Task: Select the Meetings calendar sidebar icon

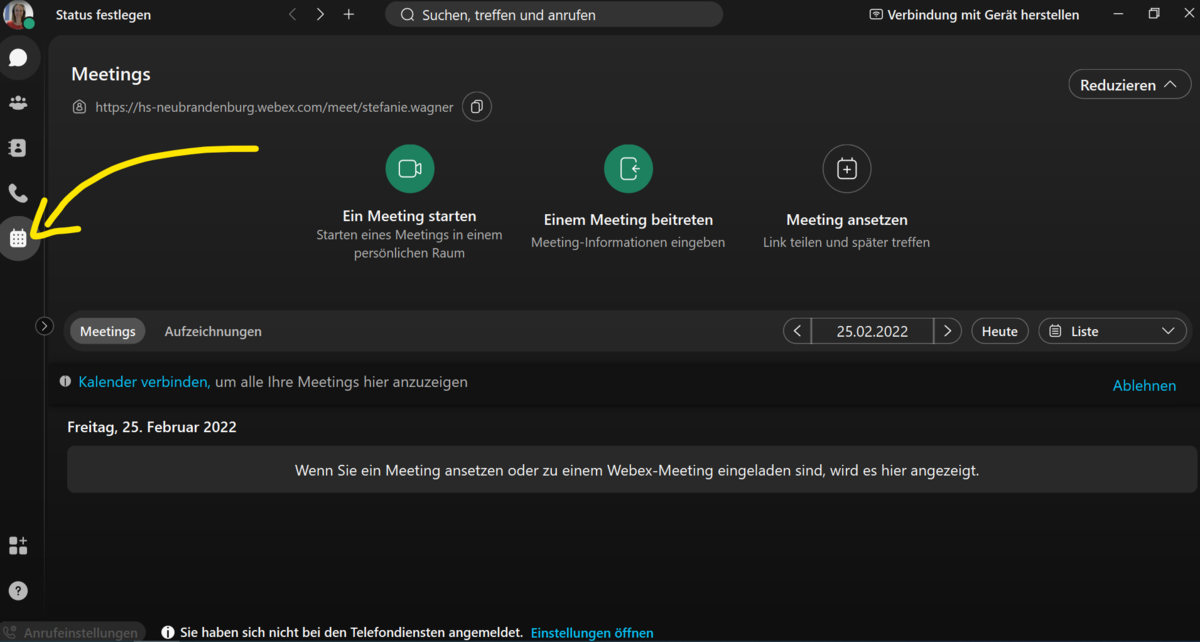Action: click(x=18, y=238)
